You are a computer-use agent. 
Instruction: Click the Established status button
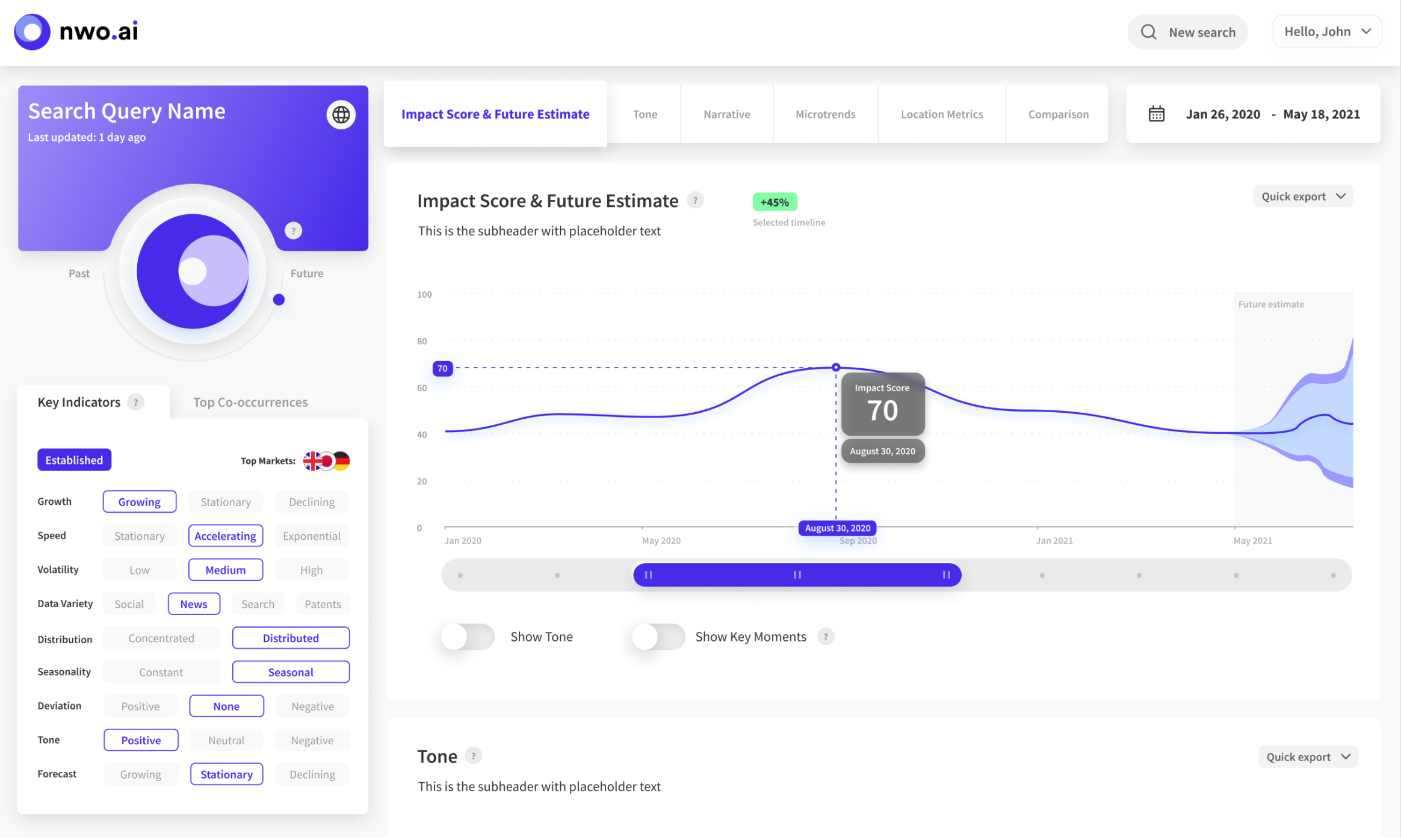[x=74, y=460]
